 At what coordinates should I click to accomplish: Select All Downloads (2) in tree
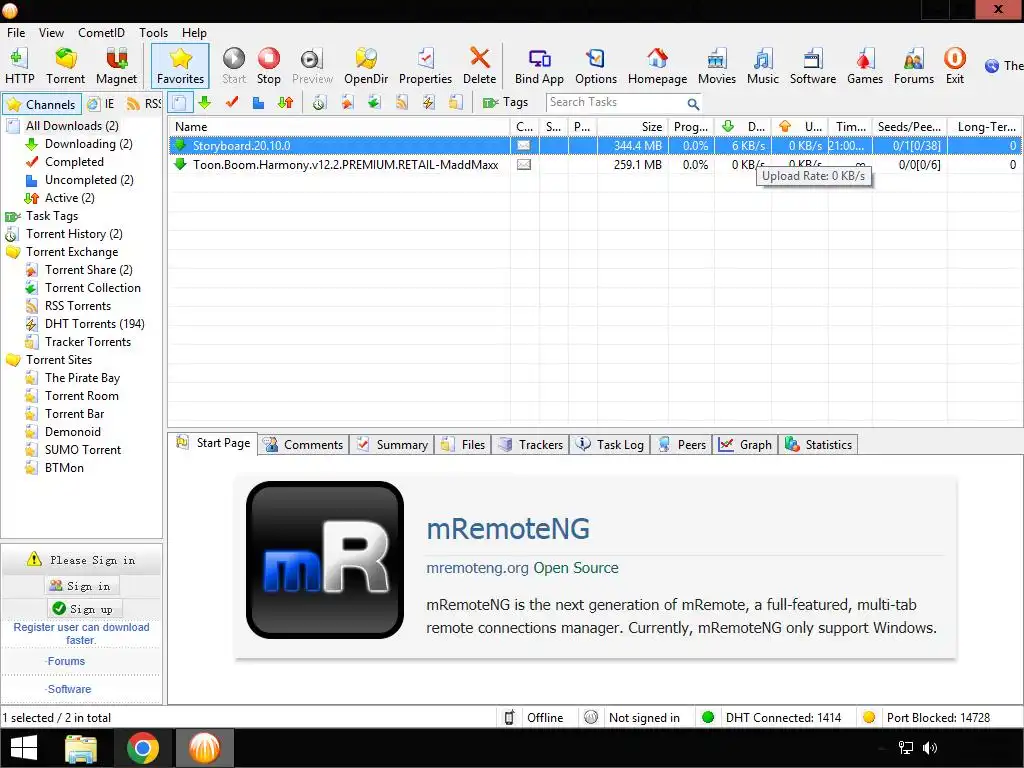pyautogui.click(x=72, y=126)
